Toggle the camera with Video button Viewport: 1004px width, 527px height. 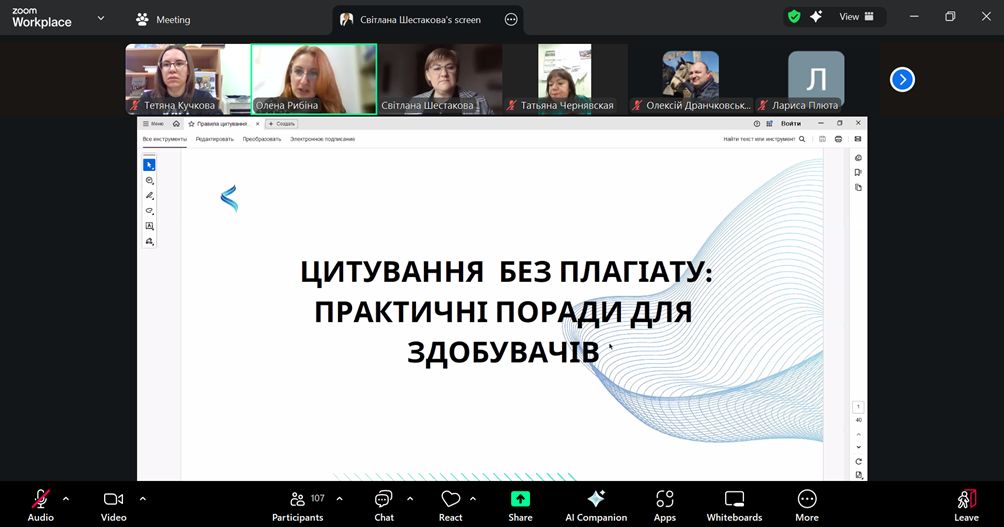pos(114,504)
